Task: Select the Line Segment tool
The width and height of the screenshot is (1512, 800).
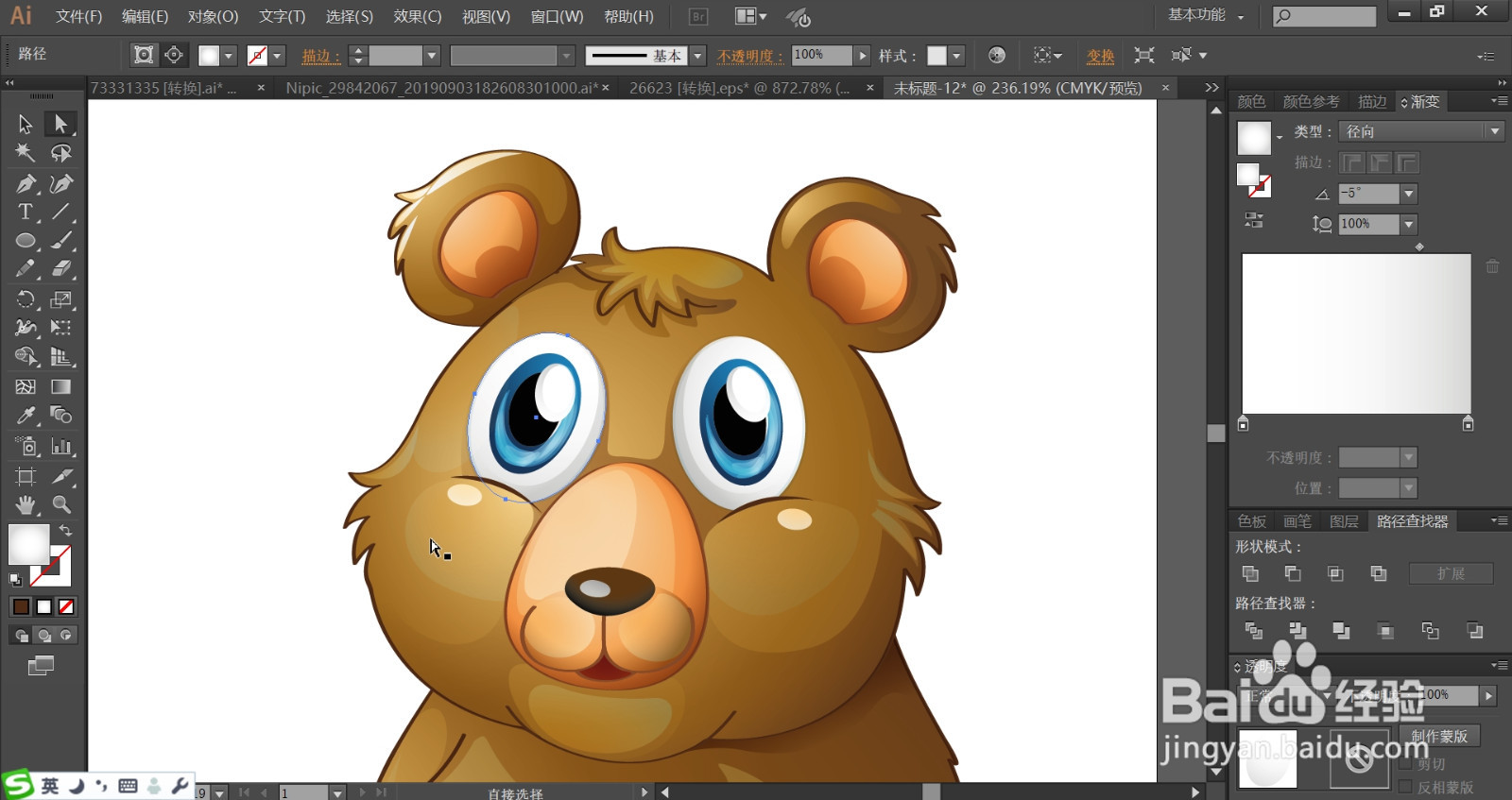Action: [60, 212]
